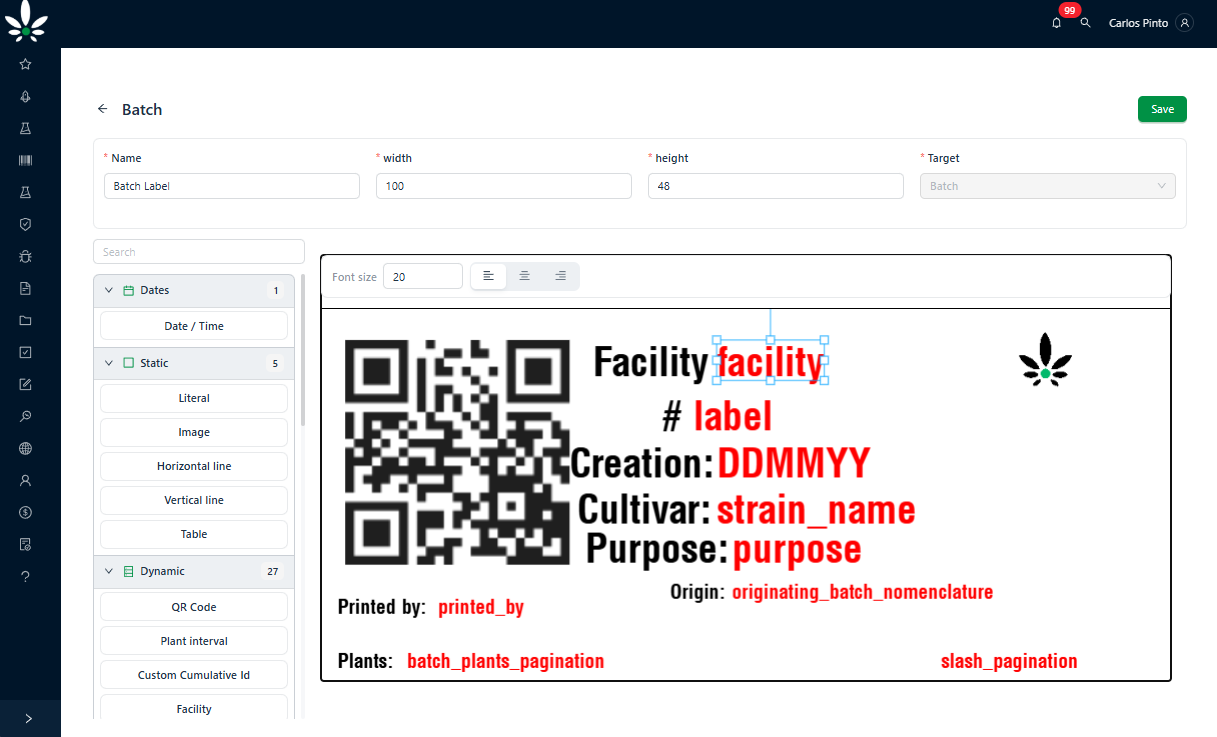Open the bug icon in sidebar

pyautogui.click(x=25, y=256)
